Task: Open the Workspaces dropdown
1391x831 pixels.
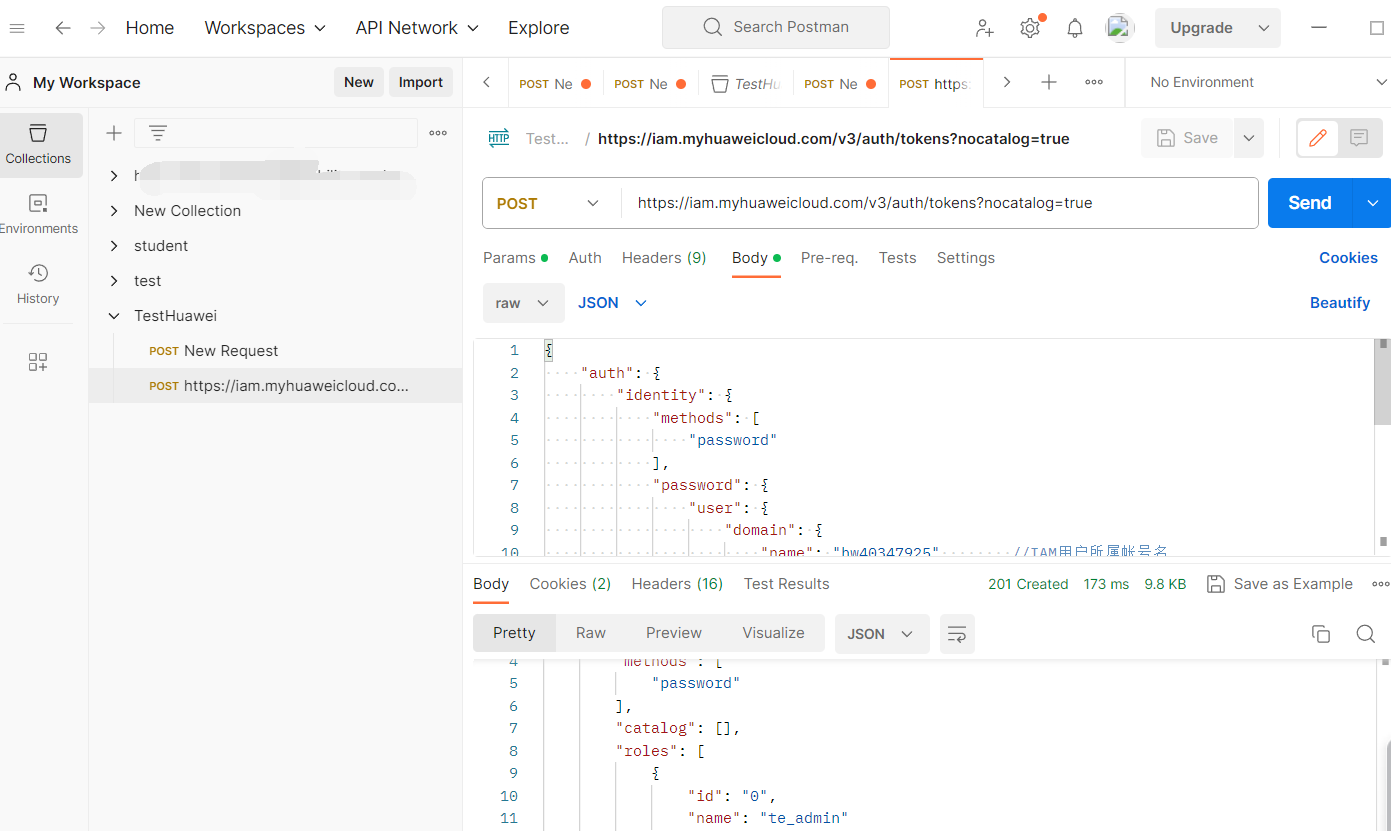Action: click(x=265, y=28)
